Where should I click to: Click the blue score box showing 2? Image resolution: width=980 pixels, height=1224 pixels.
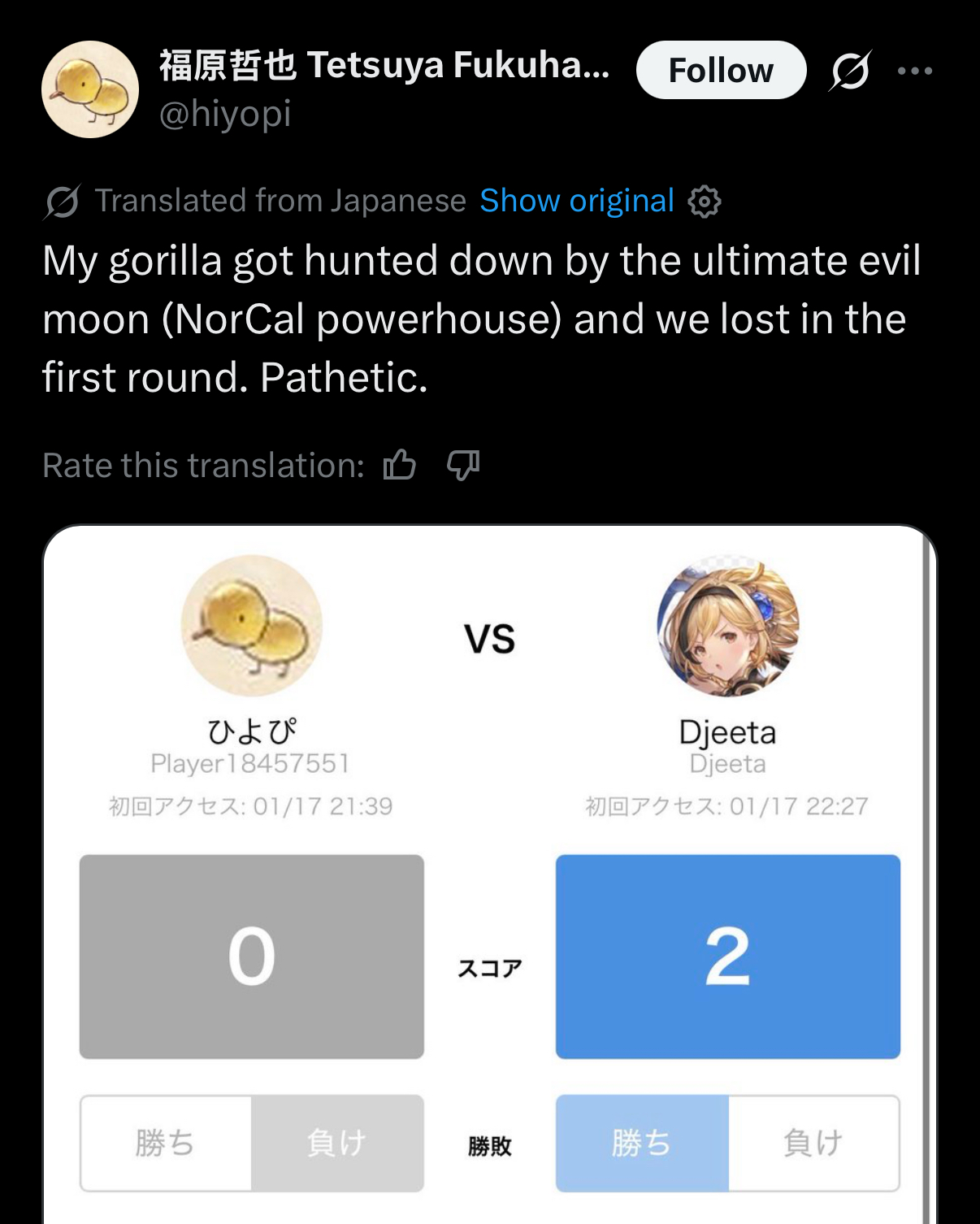[728, 957]
